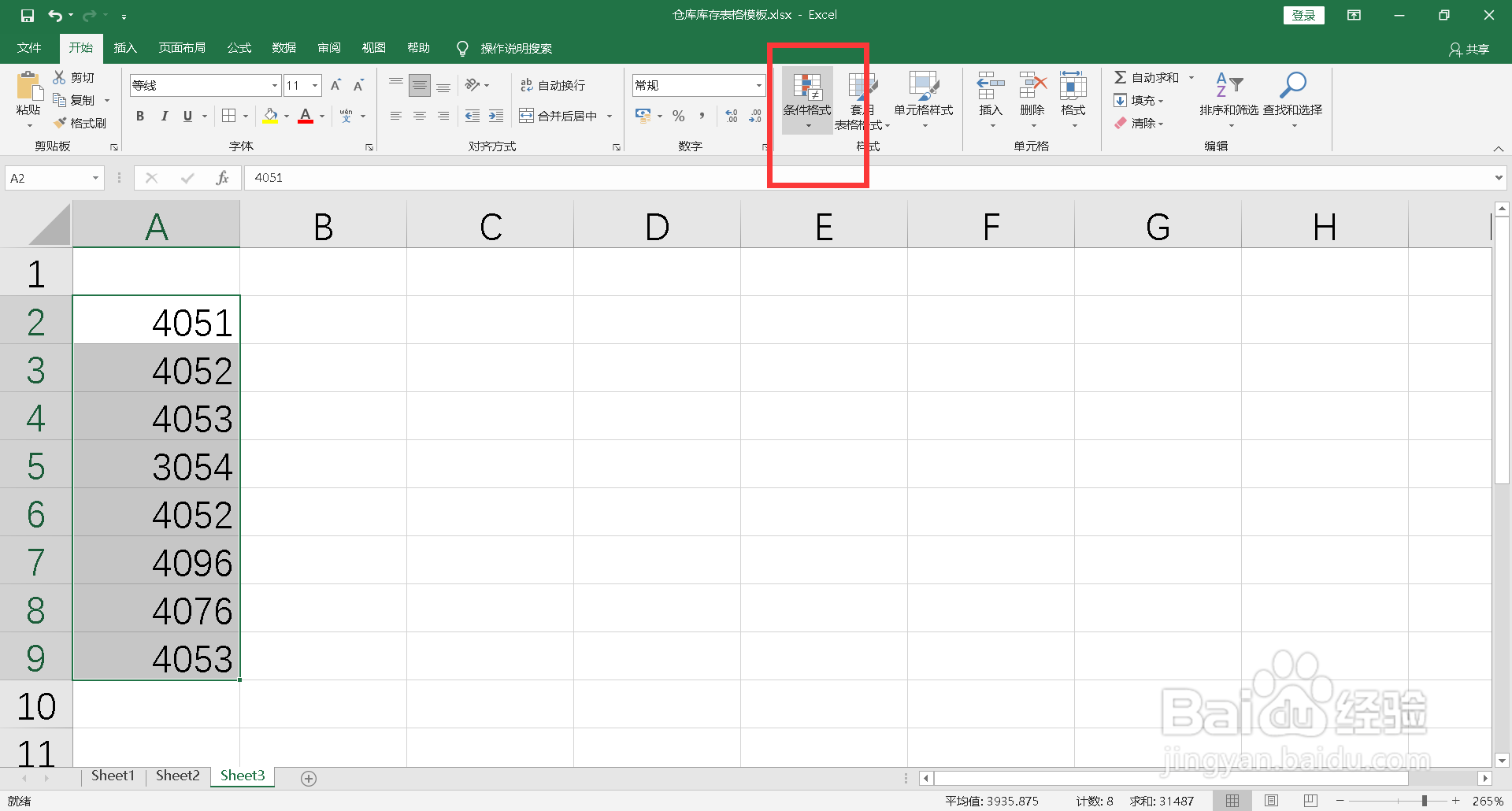1512x811 pixels.
Task: Click the Orientation text angle icon
Action: coord(472,84)
